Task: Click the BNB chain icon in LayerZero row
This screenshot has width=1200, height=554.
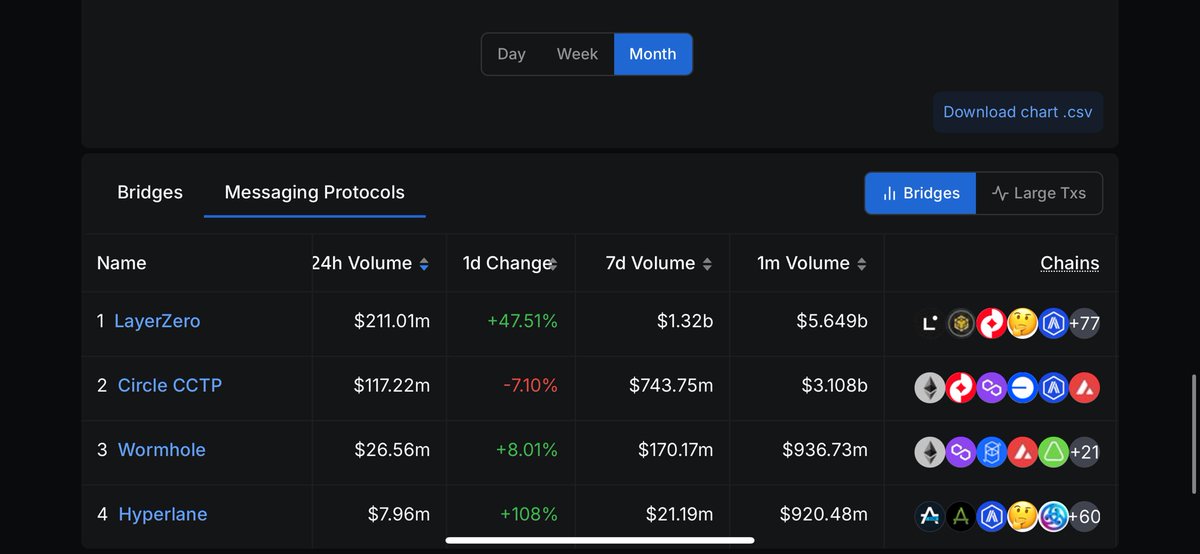Action: pyautogui.click(x=961, y=323)
